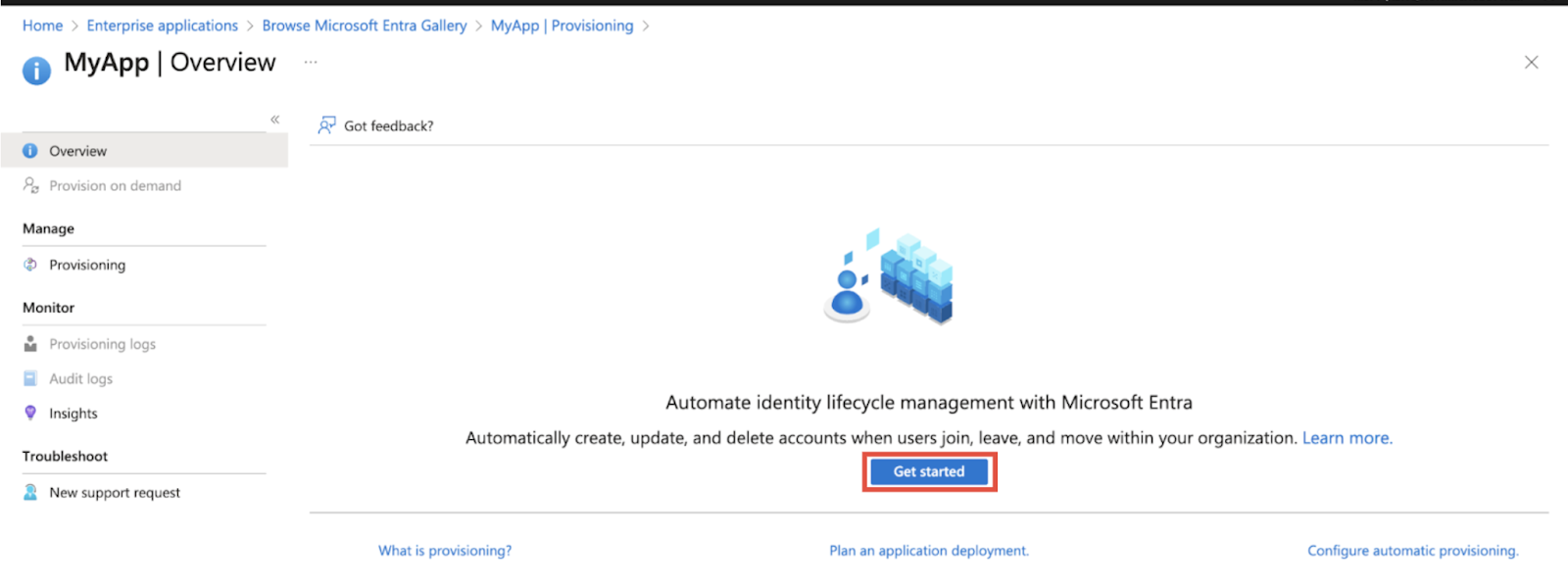1568x586 pixels.
Task: Close the MyApp Overview pane
Action: pyautogui.click(x=1531, y=63)
